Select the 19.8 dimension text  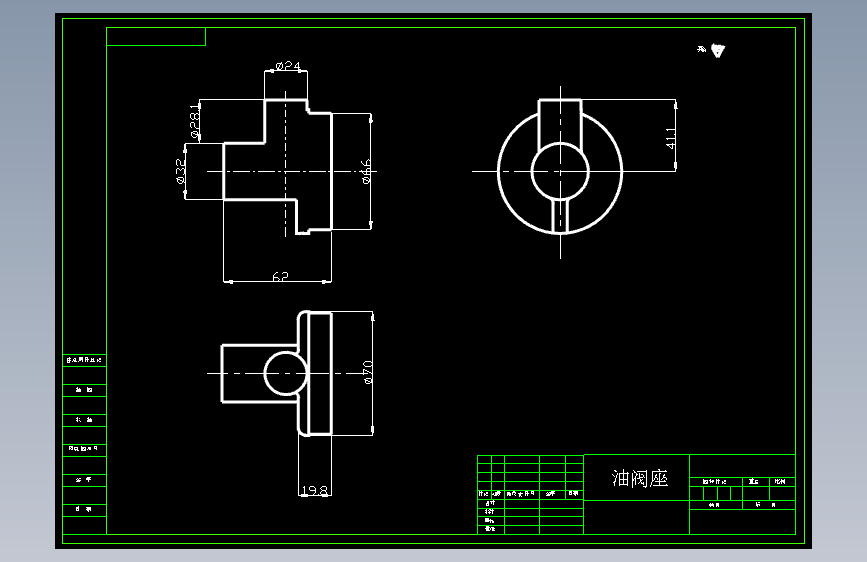pyautogui.click(x=315, y=490)
